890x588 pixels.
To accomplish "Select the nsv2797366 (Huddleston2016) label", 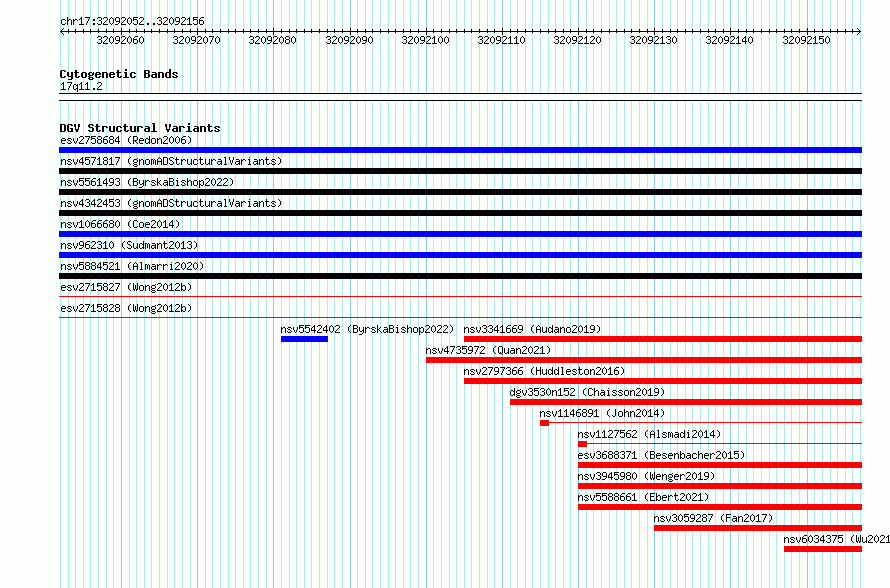I will 544,371.
